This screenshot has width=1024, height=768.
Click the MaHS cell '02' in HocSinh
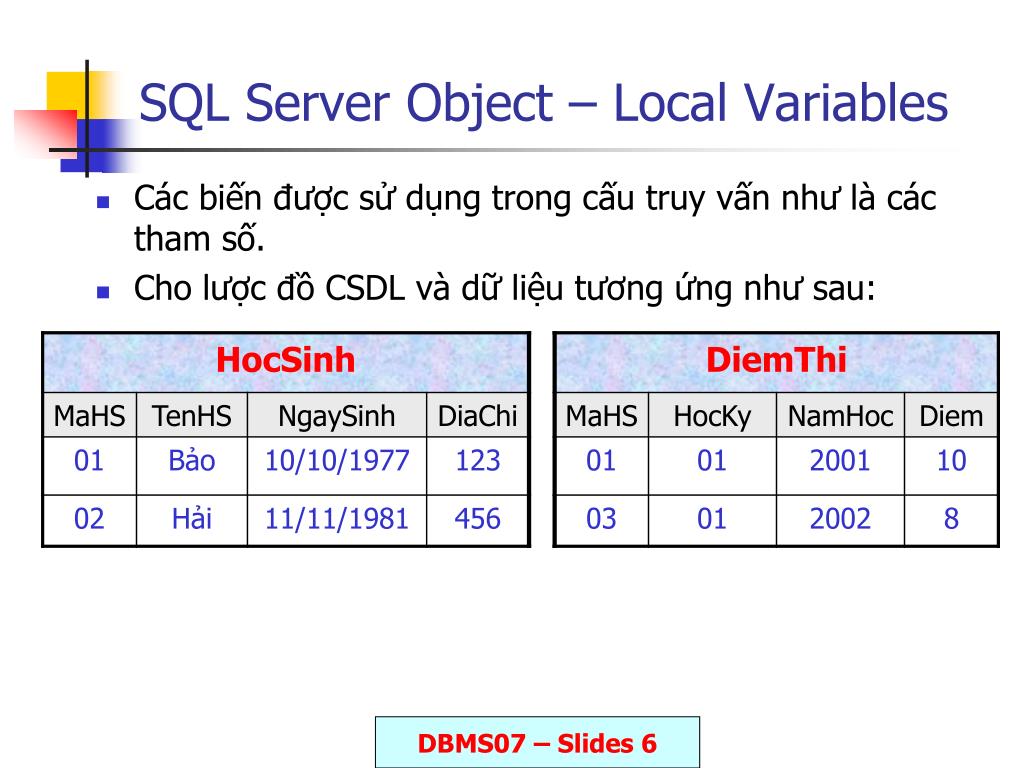pyautogui.click(x=89, y=520)
